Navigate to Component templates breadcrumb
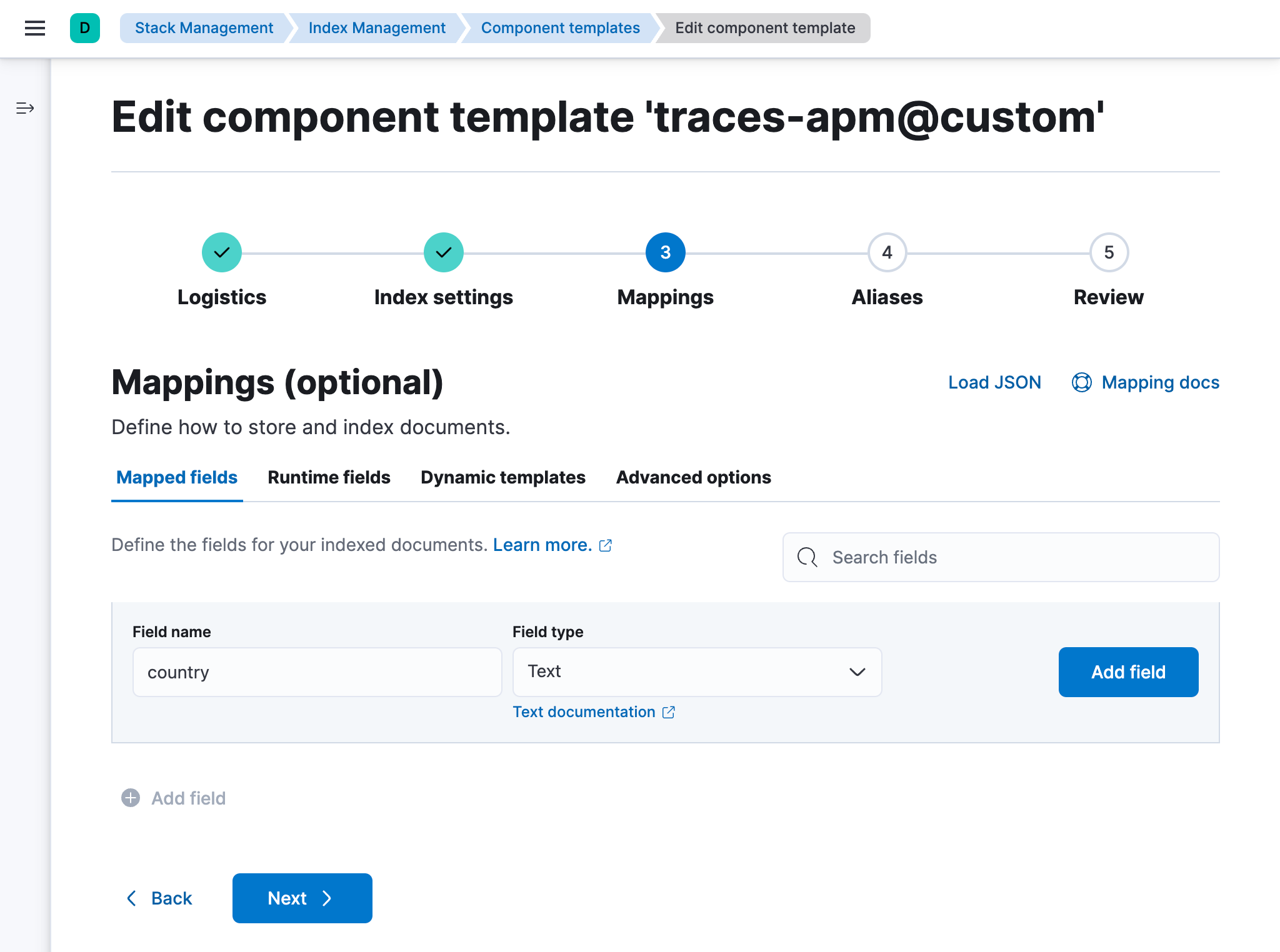The image size is (1280, 952). (x=560, y=27)
